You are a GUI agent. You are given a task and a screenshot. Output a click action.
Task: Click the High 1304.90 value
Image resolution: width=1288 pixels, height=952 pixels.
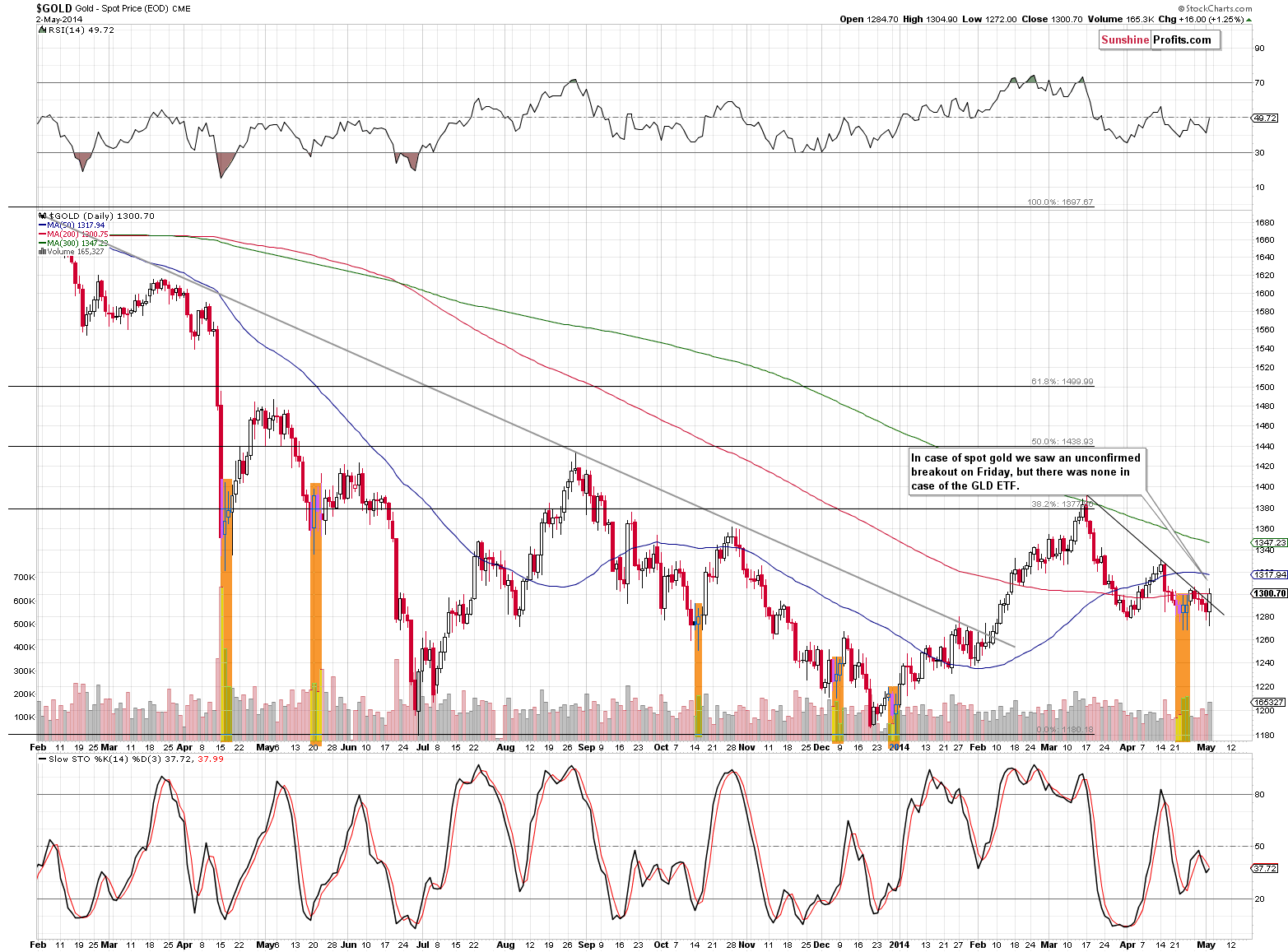pyautogui.click(x=930, y=19)
